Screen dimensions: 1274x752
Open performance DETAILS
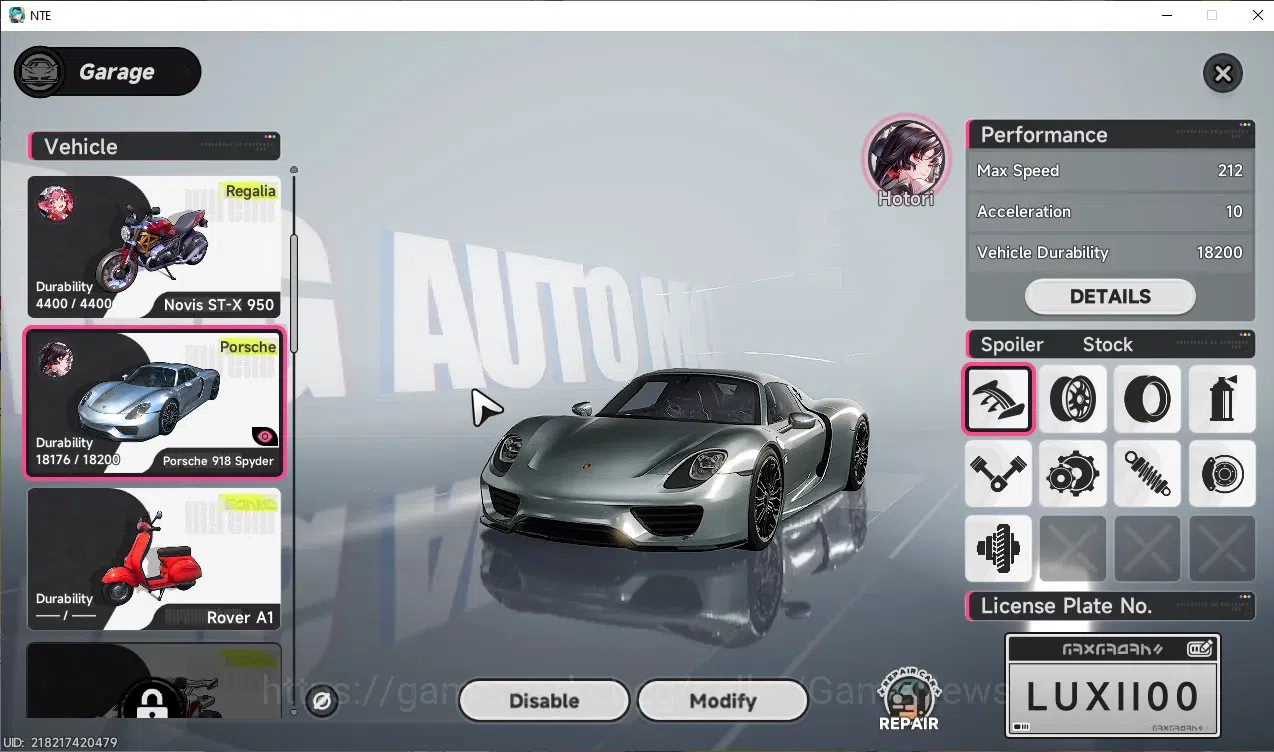point(1110,296)
